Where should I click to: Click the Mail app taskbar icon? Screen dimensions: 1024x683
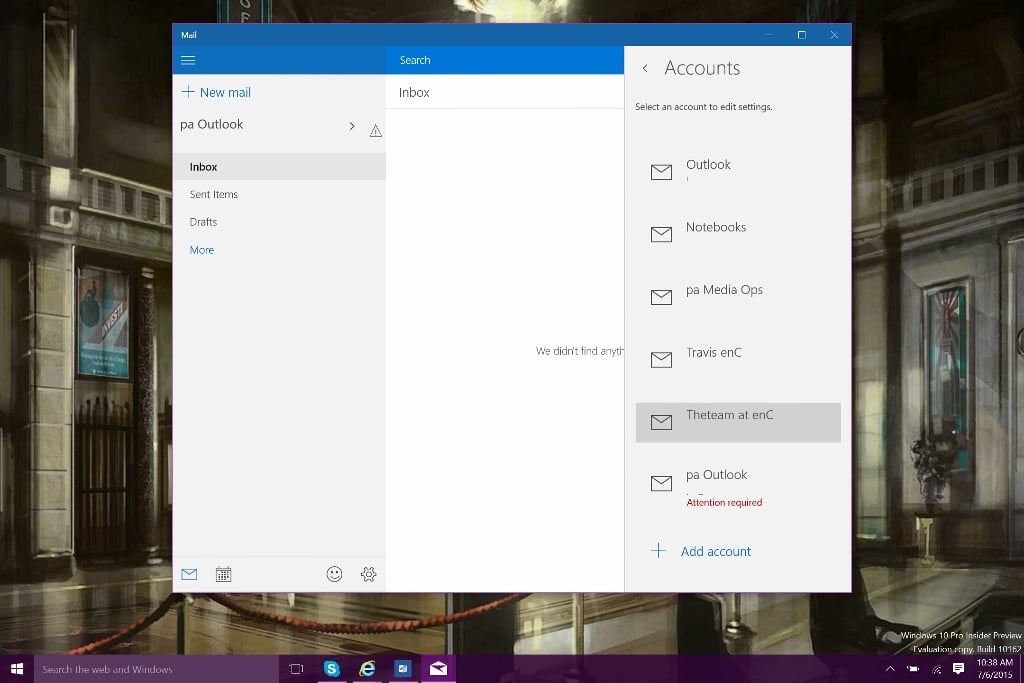(438, 669)
